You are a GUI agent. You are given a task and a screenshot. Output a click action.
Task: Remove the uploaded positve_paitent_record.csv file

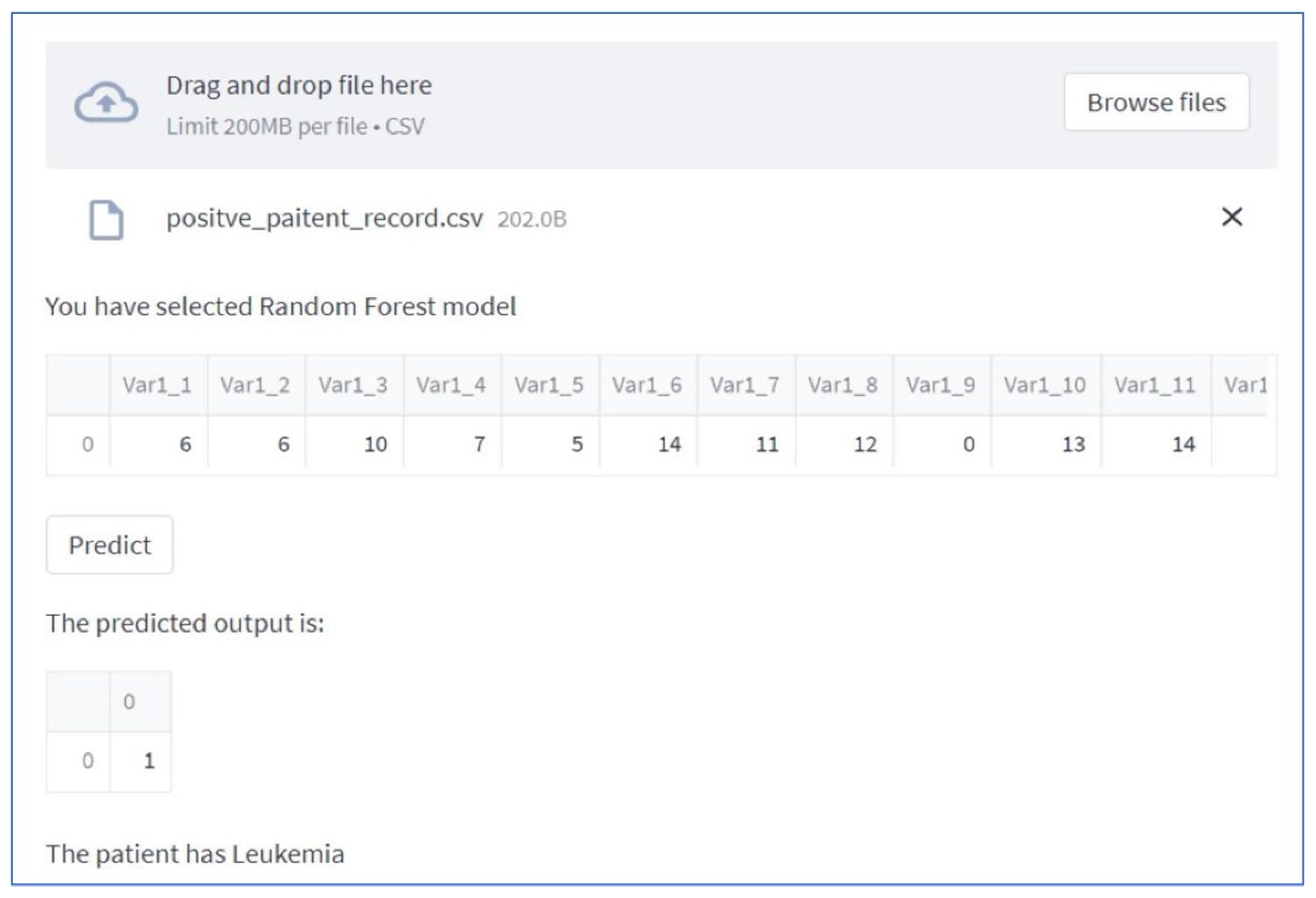pos(1232,217)
